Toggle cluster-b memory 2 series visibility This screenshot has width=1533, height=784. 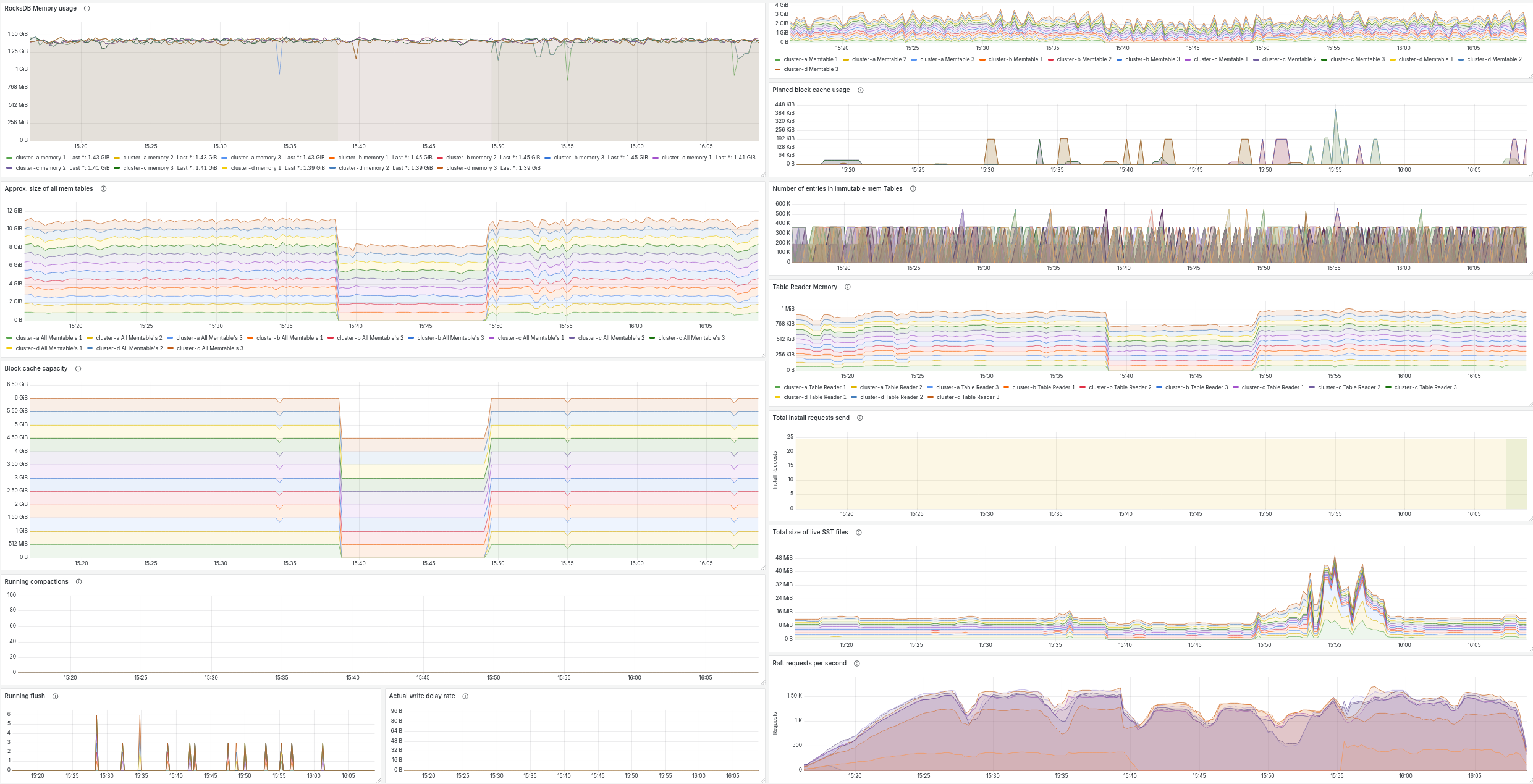(x=471, y=158)
